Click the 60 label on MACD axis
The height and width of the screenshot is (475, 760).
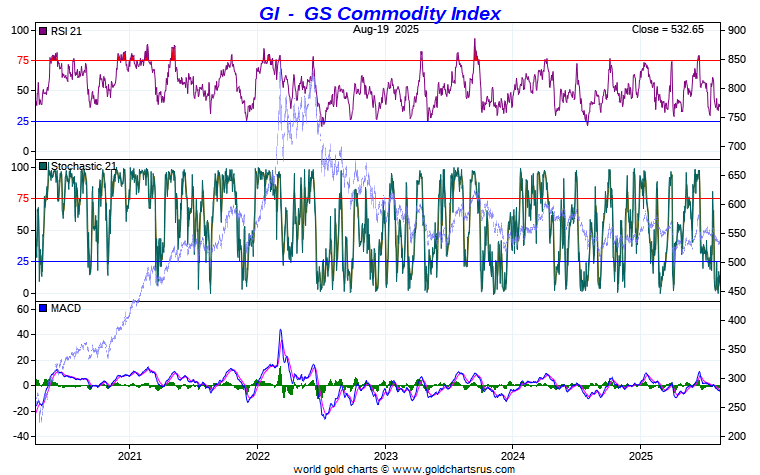click(23, 309)
